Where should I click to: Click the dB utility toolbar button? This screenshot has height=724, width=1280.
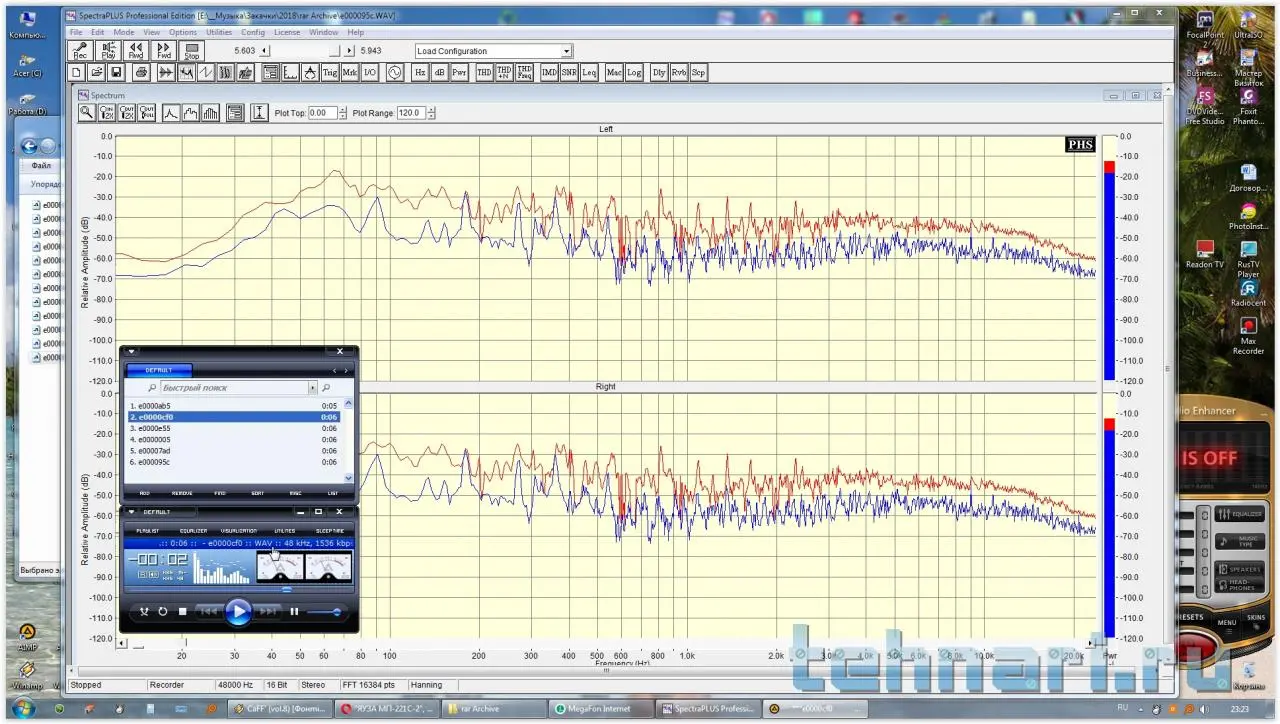(440, 73)
